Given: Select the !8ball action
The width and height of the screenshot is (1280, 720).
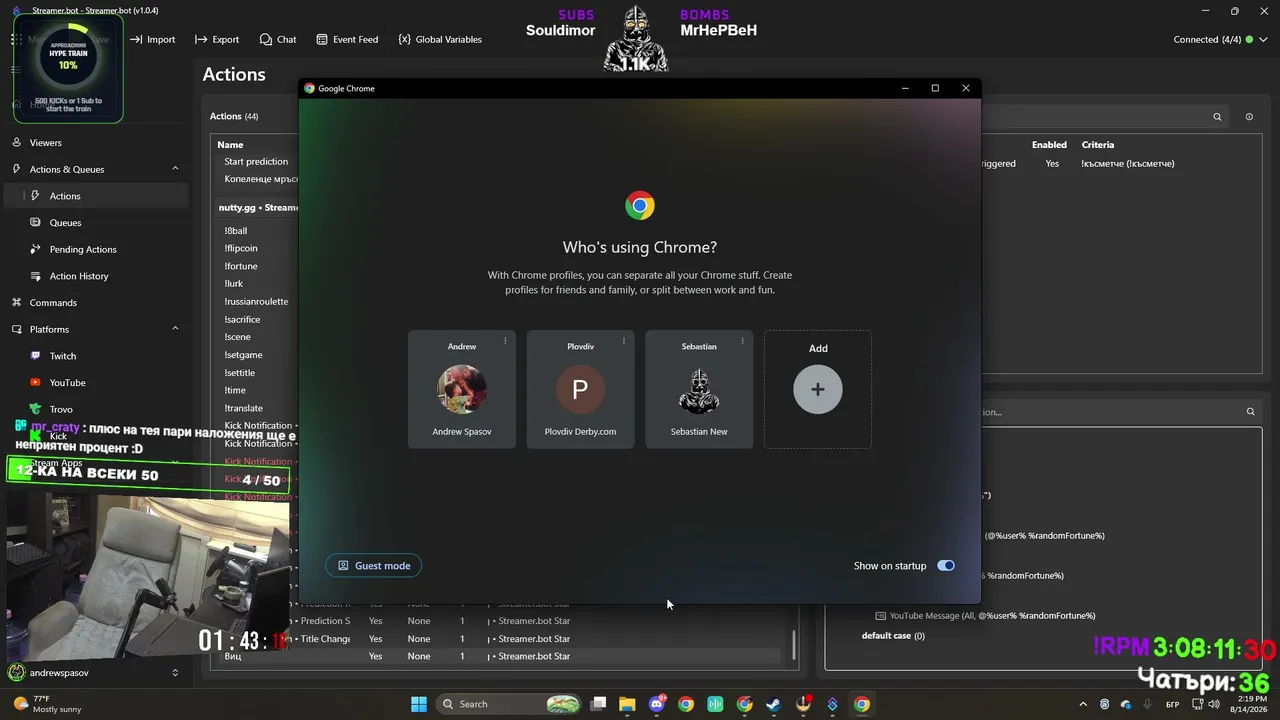Looking at the screenshot, I should click(x=236, y=231).
